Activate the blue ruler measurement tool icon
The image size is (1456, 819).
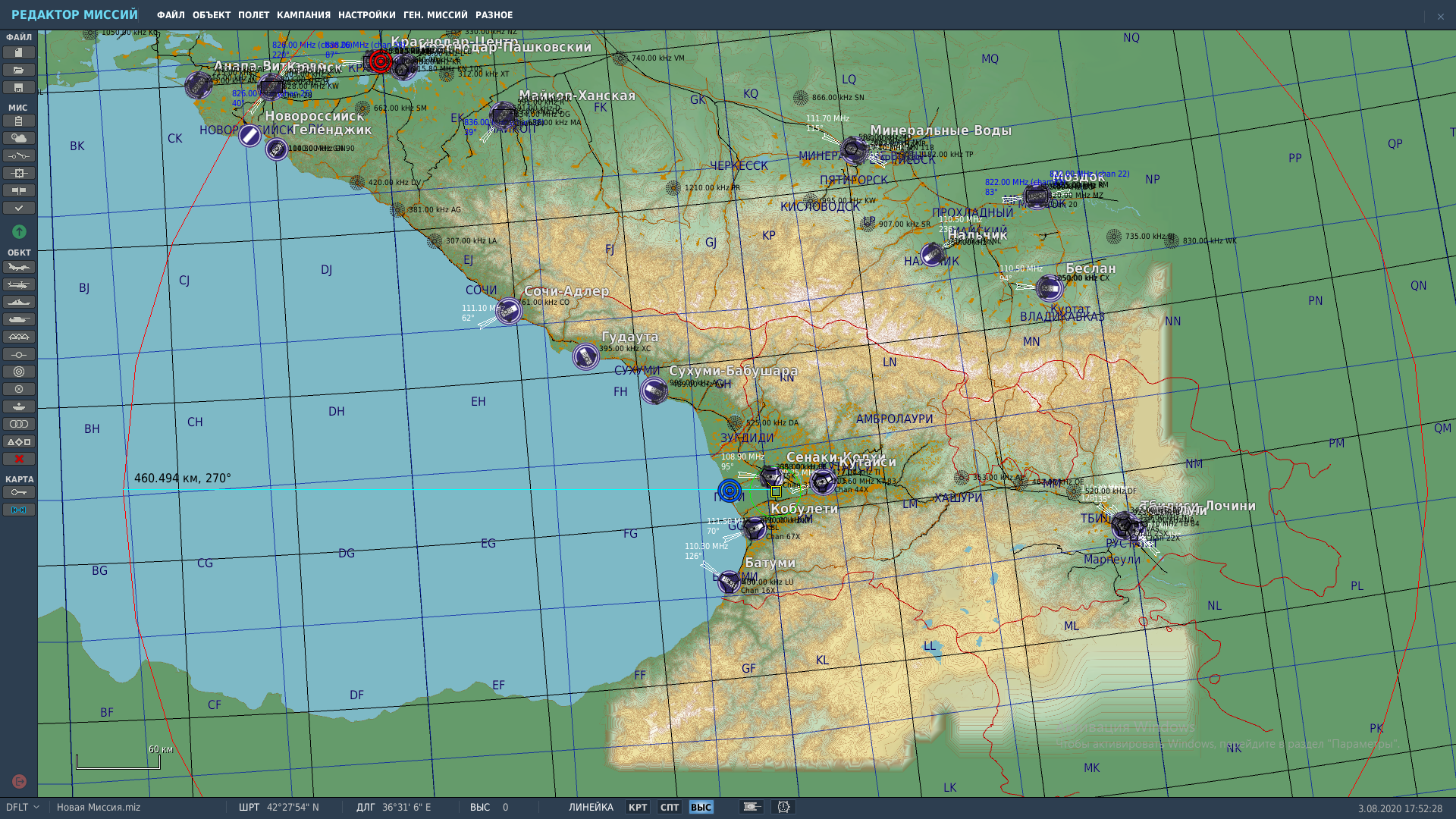[18, 510]
